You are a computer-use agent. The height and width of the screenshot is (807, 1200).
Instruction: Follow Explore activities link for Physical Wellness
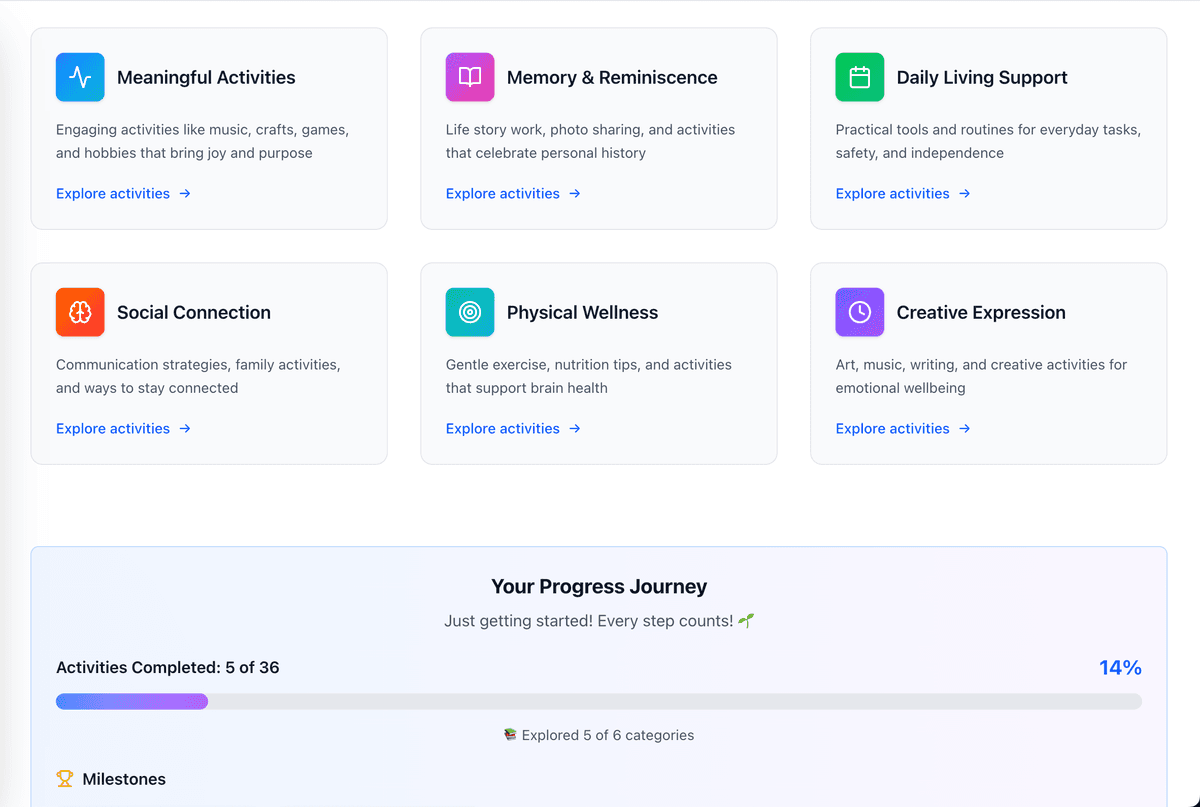503,429
